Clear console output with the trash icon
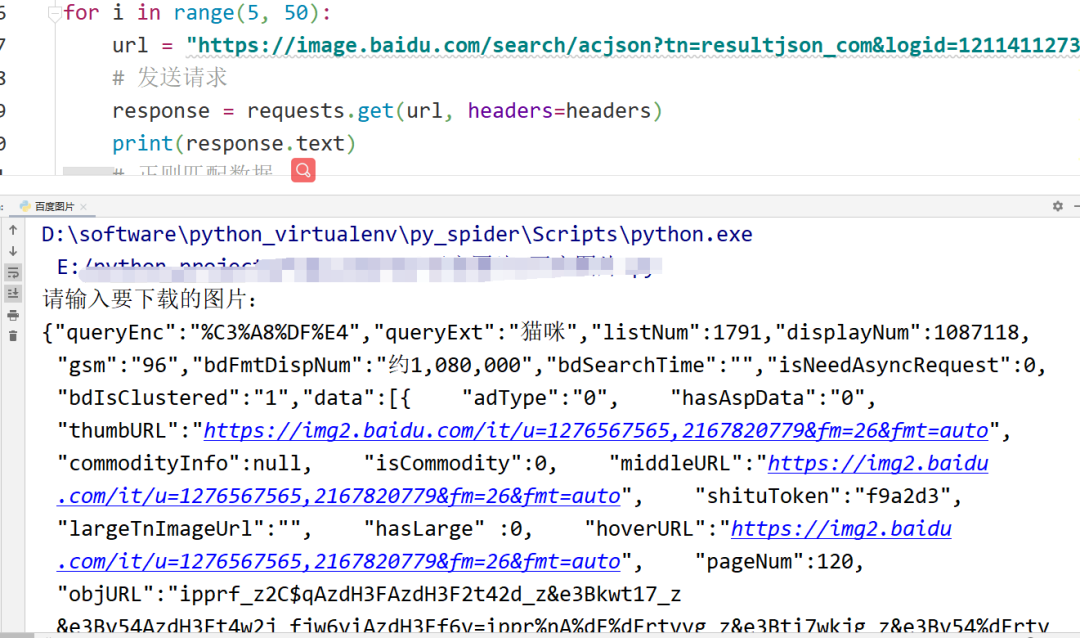 point(13,336)
